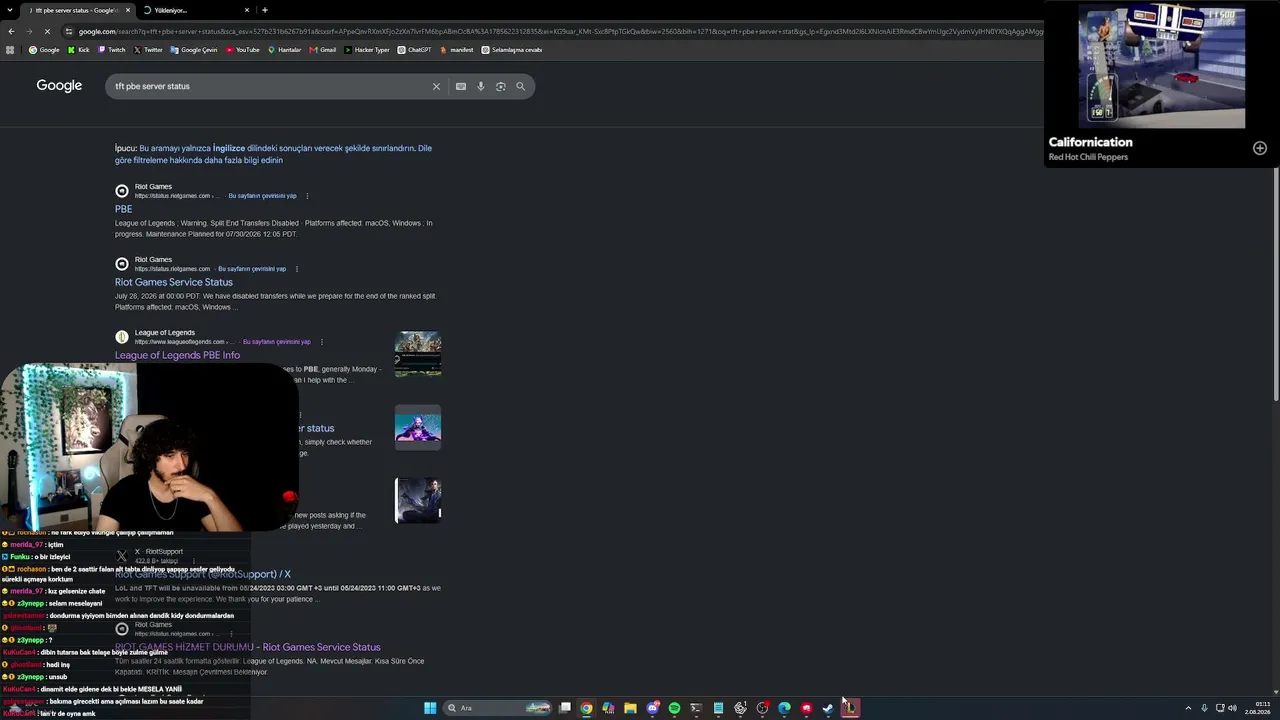1280x720 pixels.
Task: Open Spotify from the taskbar
Action: (674, 708)
